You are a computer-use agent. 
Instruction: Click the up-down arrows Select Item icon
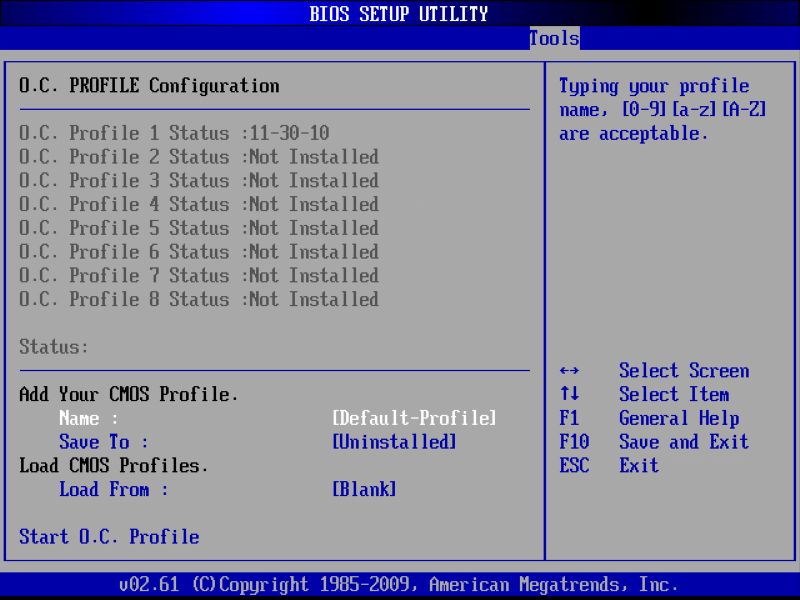pos(569,394)
